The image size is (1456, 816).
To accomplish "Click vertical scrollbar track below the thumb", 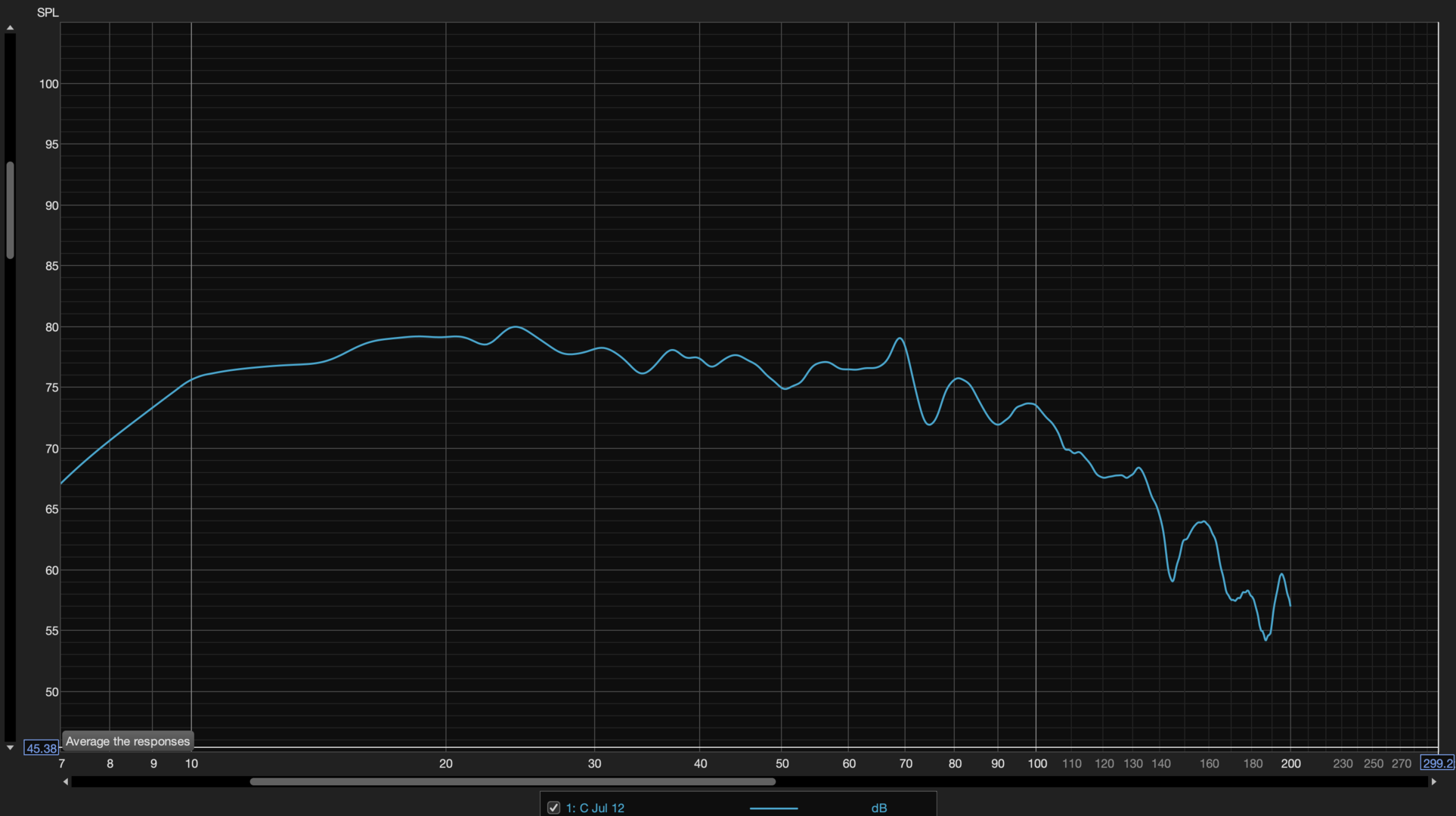I will click(x=10, y=491).
